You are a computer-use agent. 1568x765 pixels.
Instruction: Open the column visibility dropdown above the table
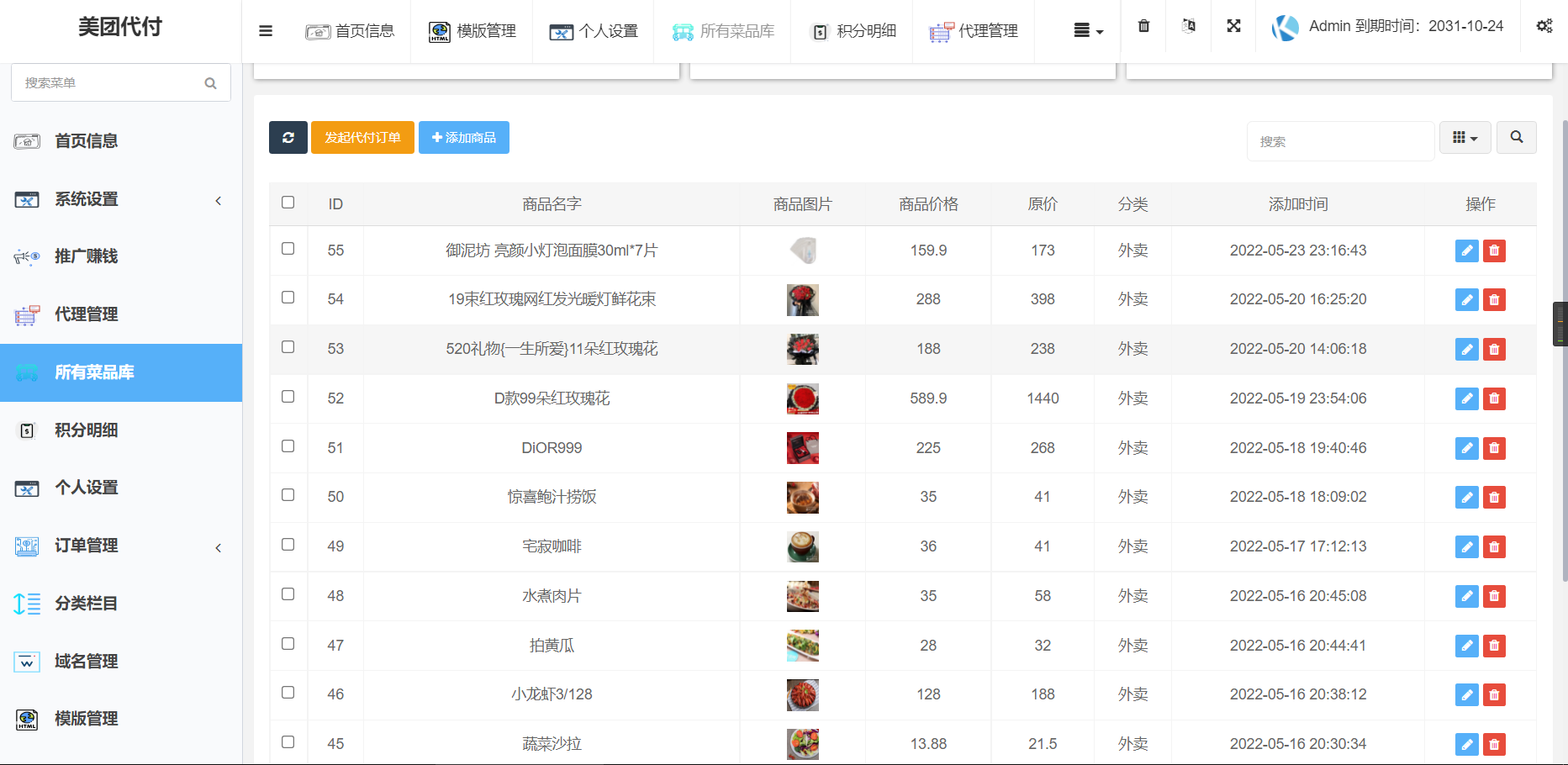[x=1465, y=137]
